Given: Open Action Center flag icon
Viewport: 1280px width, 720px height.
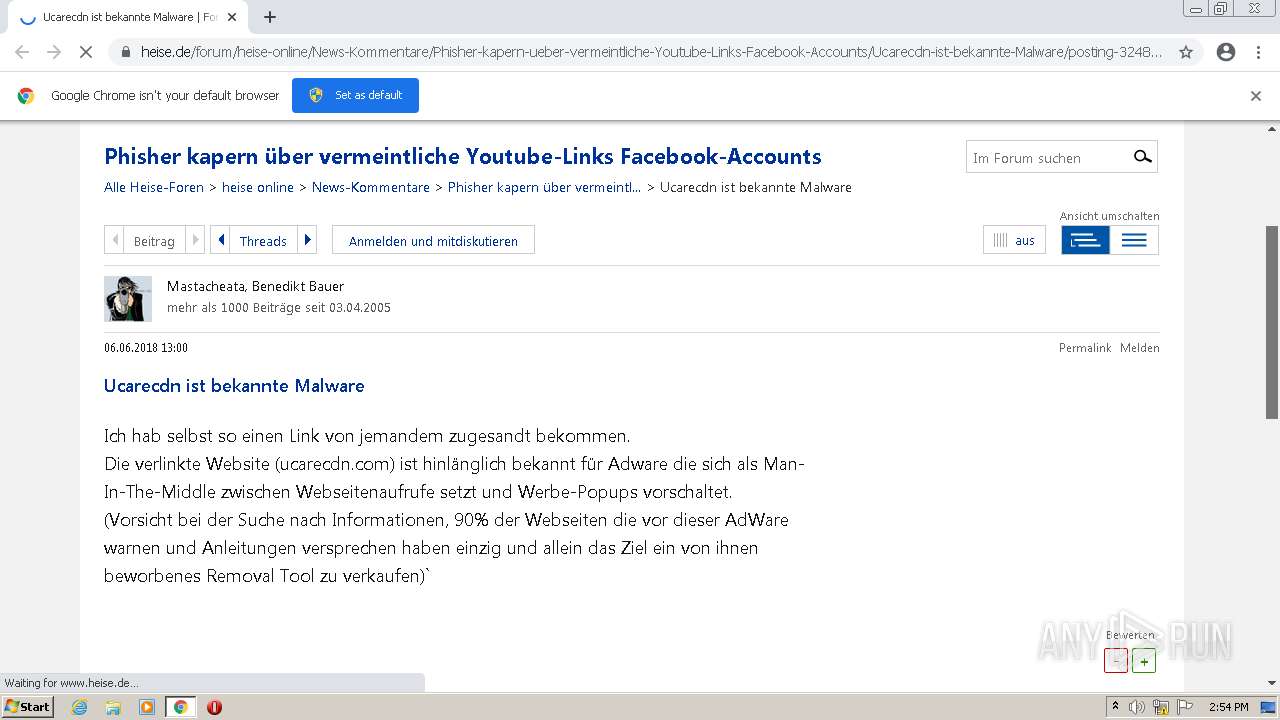Looking at the screenshot, I should pos(1184,707).
